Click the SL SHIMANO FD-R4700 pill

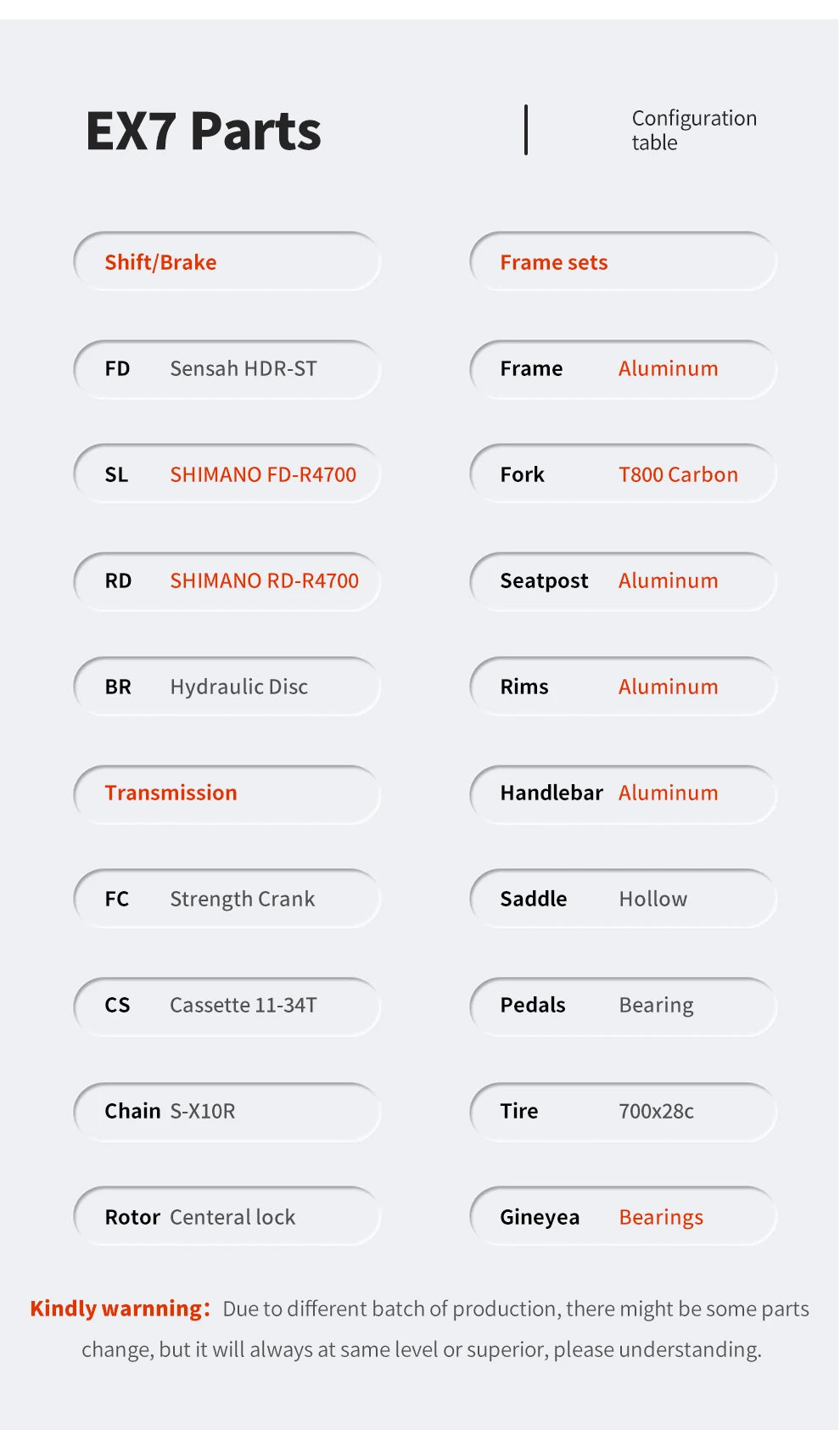coord(227,474)
